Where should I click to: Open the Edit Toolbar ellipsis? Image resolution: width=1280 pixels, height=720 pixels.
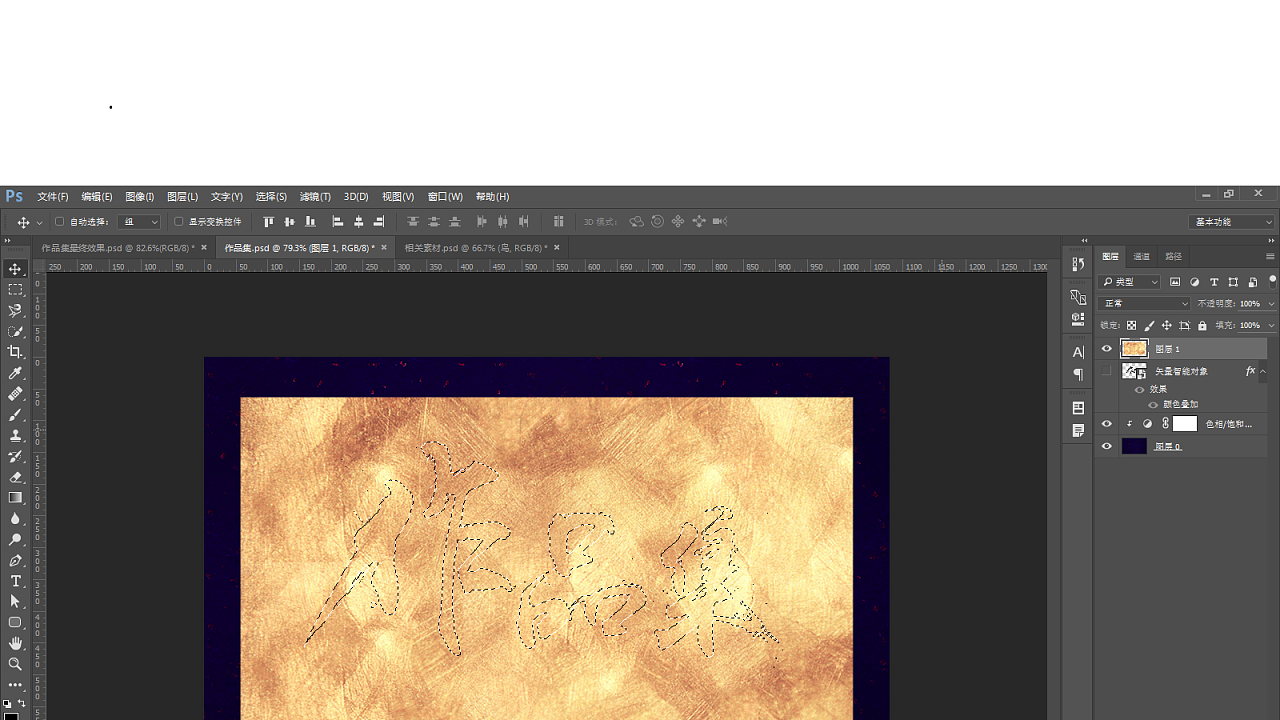tap(15, 685)
